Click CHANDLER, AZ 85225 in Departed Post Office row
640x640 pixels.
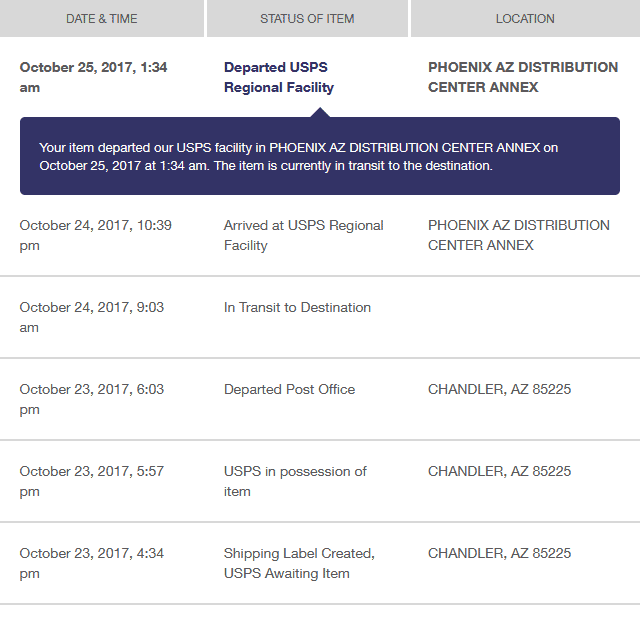(499, 389)
